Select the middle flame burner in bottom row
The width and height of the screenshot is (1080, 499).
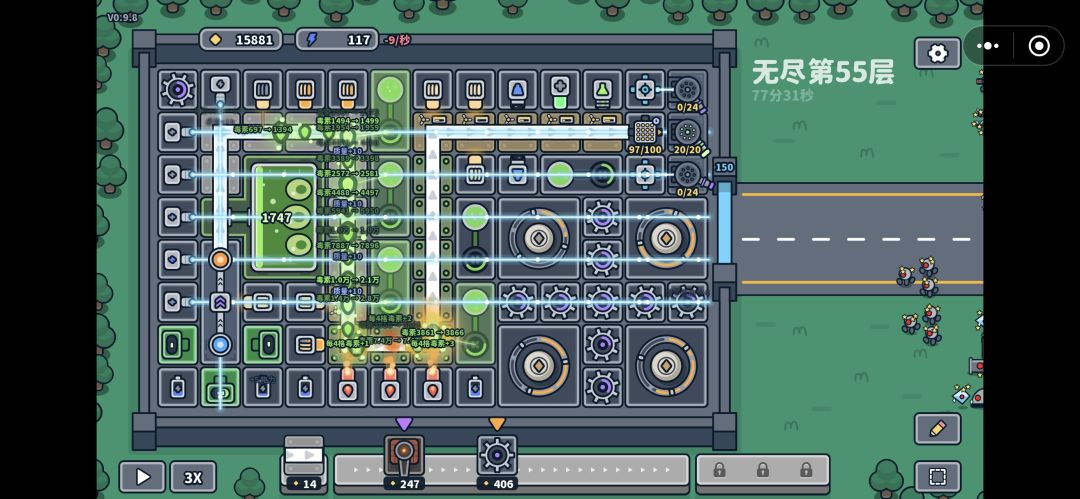point(391,387)
